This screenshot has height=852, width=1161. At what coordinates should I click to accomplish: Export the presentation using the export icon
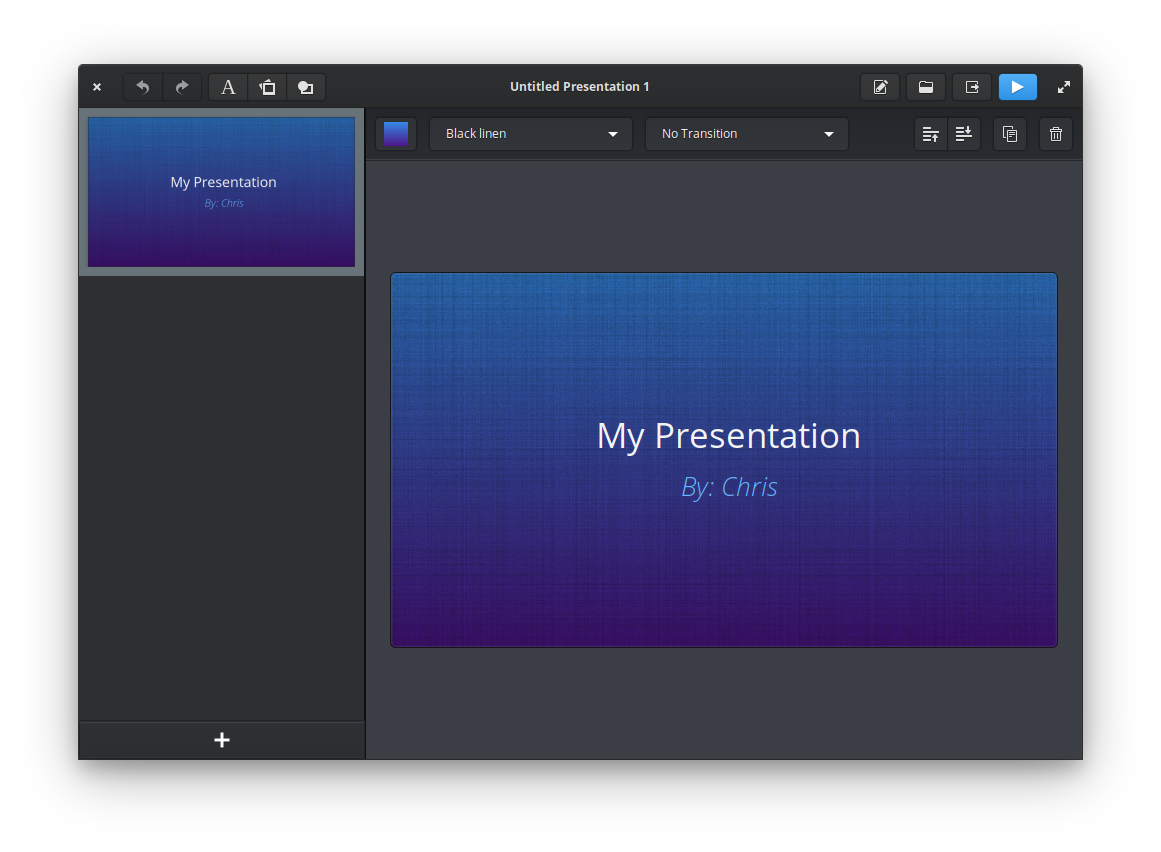pos(972,87)
